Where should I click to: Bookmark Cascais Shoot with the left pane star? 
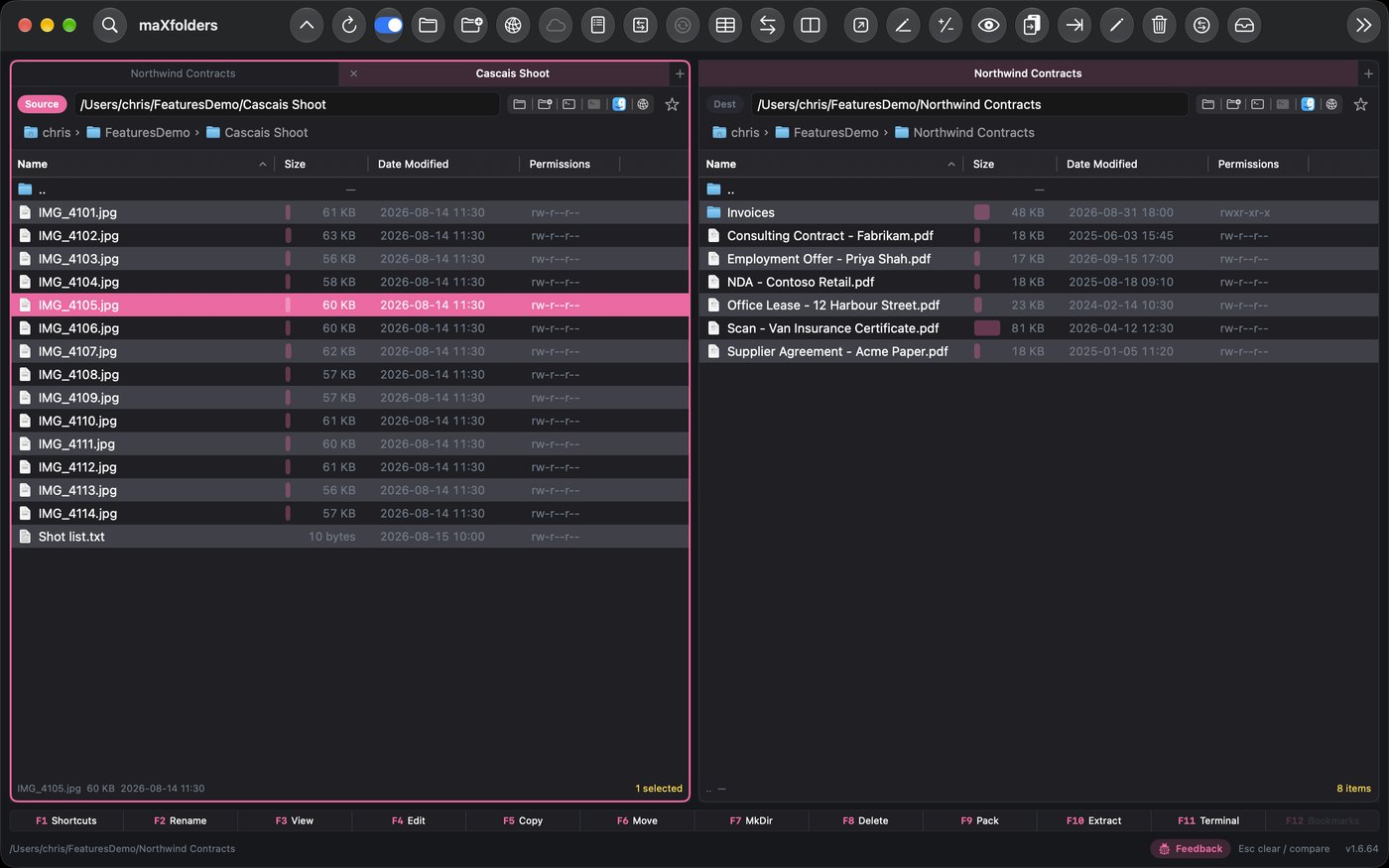pyautogui.click(x=672, y=104)
